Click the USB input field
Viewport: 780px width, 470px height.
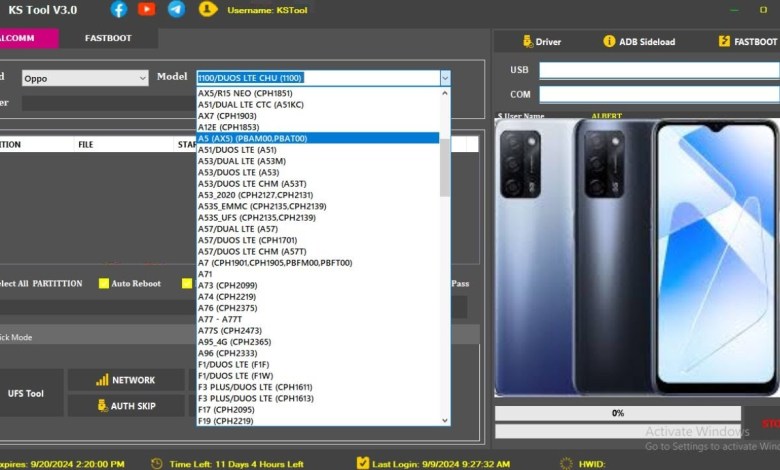point(658,70)
